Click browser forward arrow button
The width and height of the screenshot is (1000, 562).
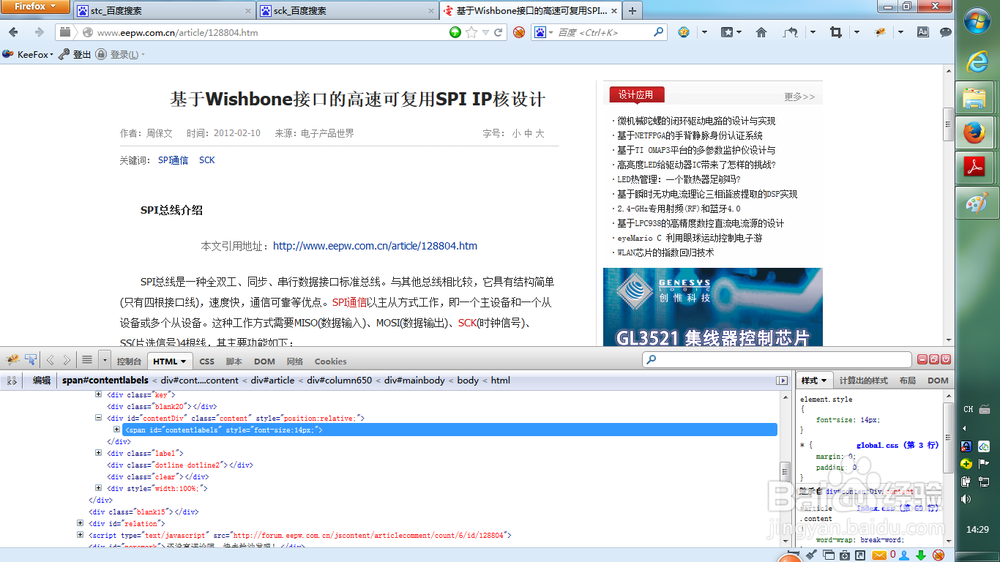(39, 32)
